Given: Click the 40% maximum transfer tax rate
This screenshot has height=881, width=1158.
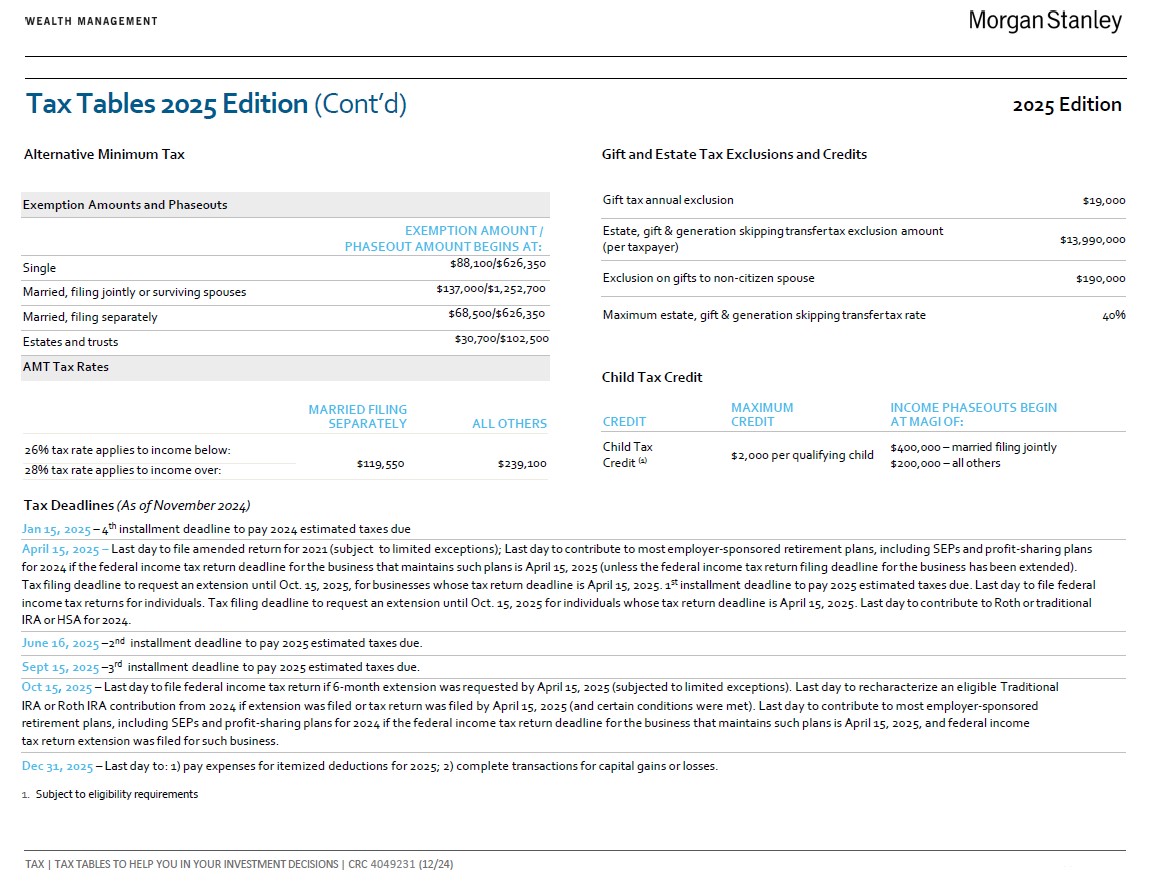Looking at the screenshot, I should [x=1114, y=315].
